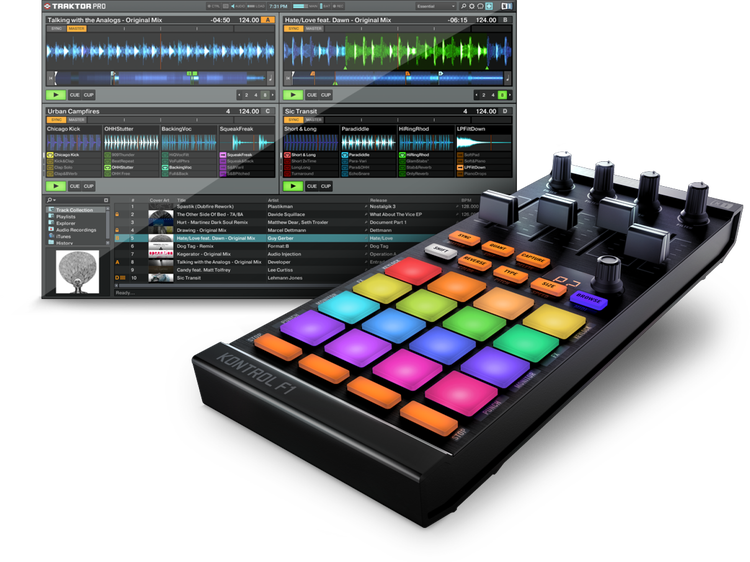Play Deck A with the green play button
The image size is (750, 562).
pos(56,95)
